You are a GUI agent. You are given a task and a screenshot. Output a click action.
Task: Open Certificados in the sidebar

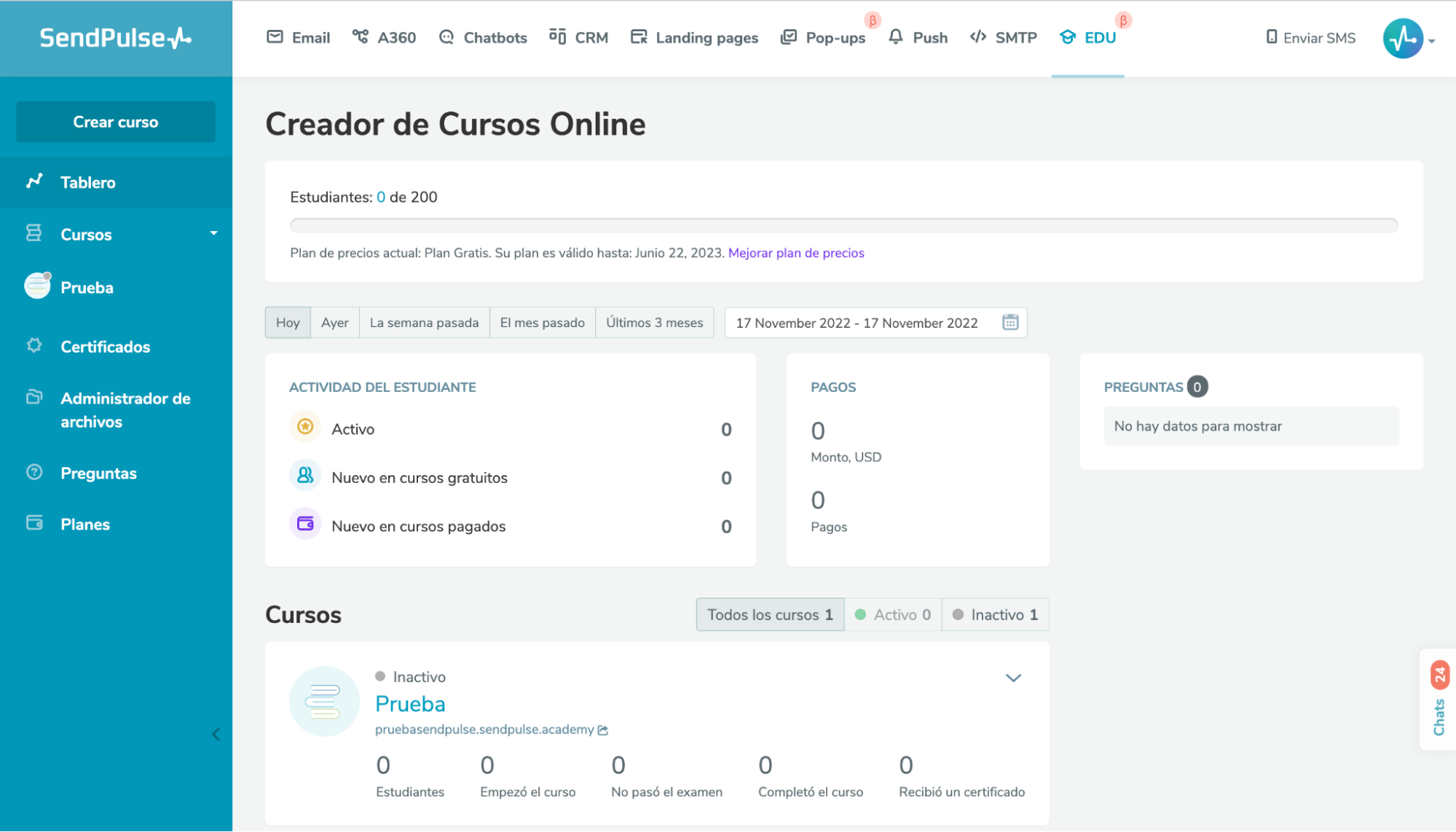[x=116, y=347]
